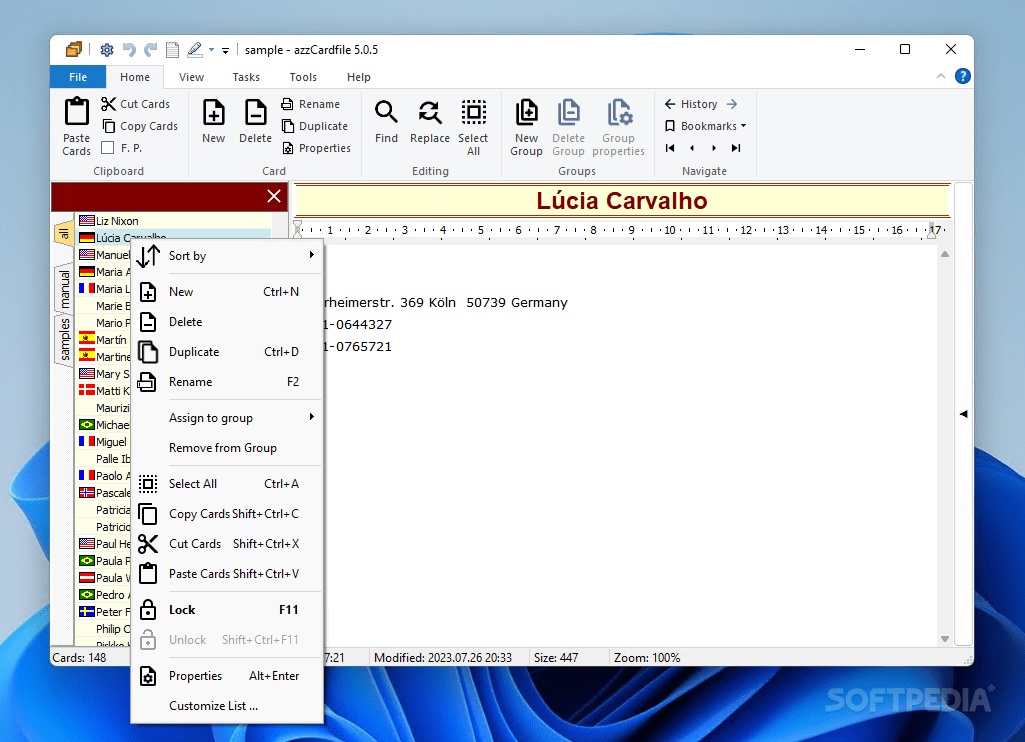This screenshot has height=742, width=1025.
Task: Click the Undo icon in quick access toolbar
Action: [128, 49]
